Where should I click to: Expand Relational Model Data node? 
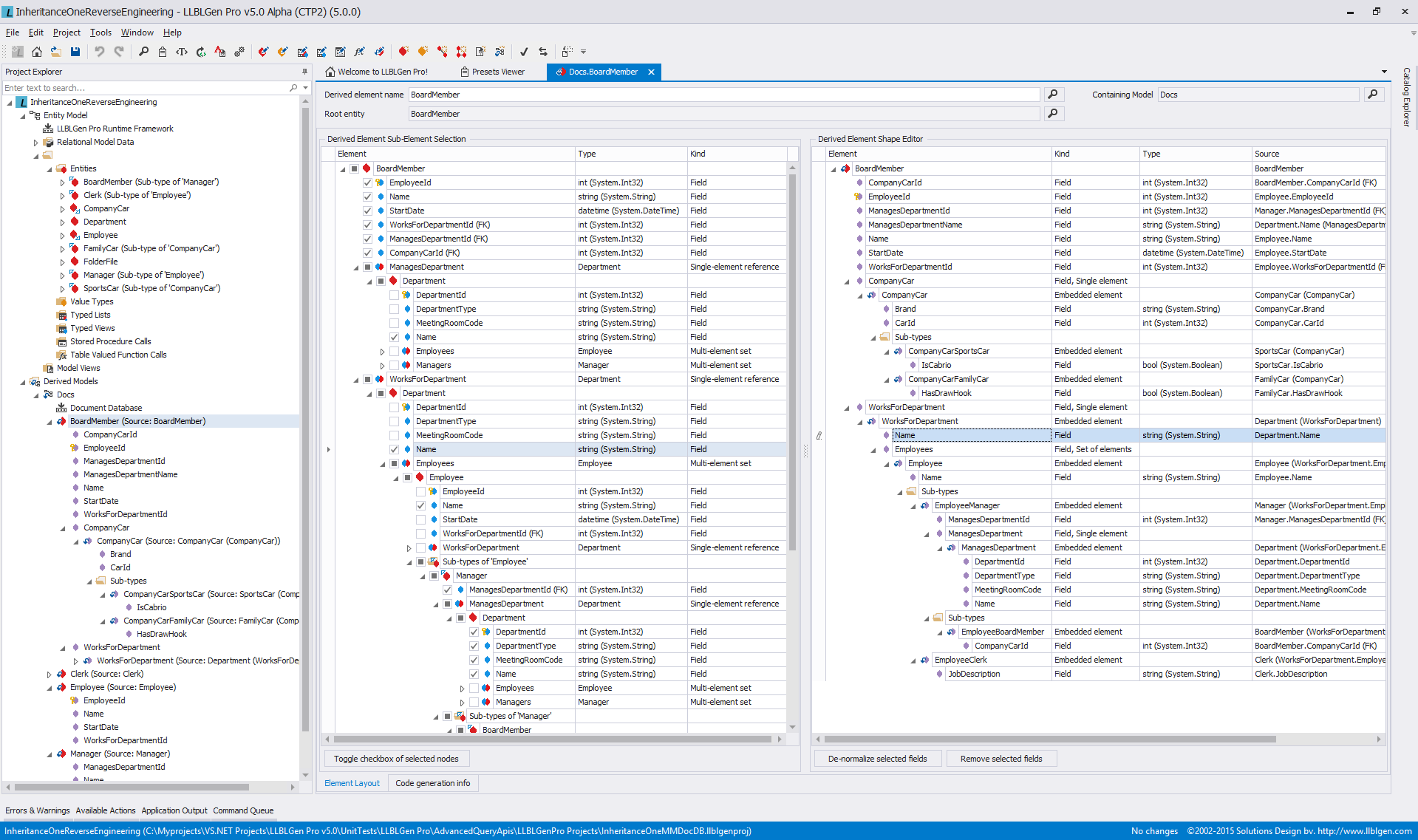[x=35, y=143]
